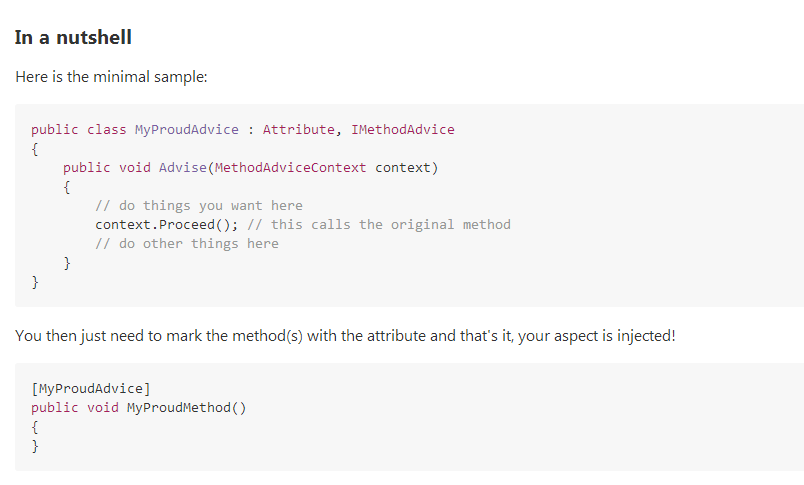Click the Advise method name
Image resolution: width=804 pixels, height=485 pixels.
(x=183, y=168)
